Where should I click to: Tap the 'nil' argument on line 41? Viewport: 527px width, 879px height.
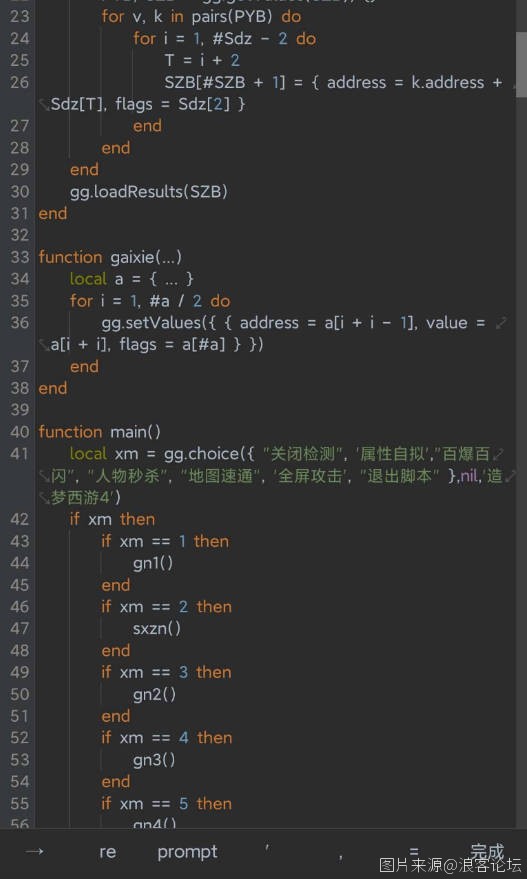tap(469, 476)
